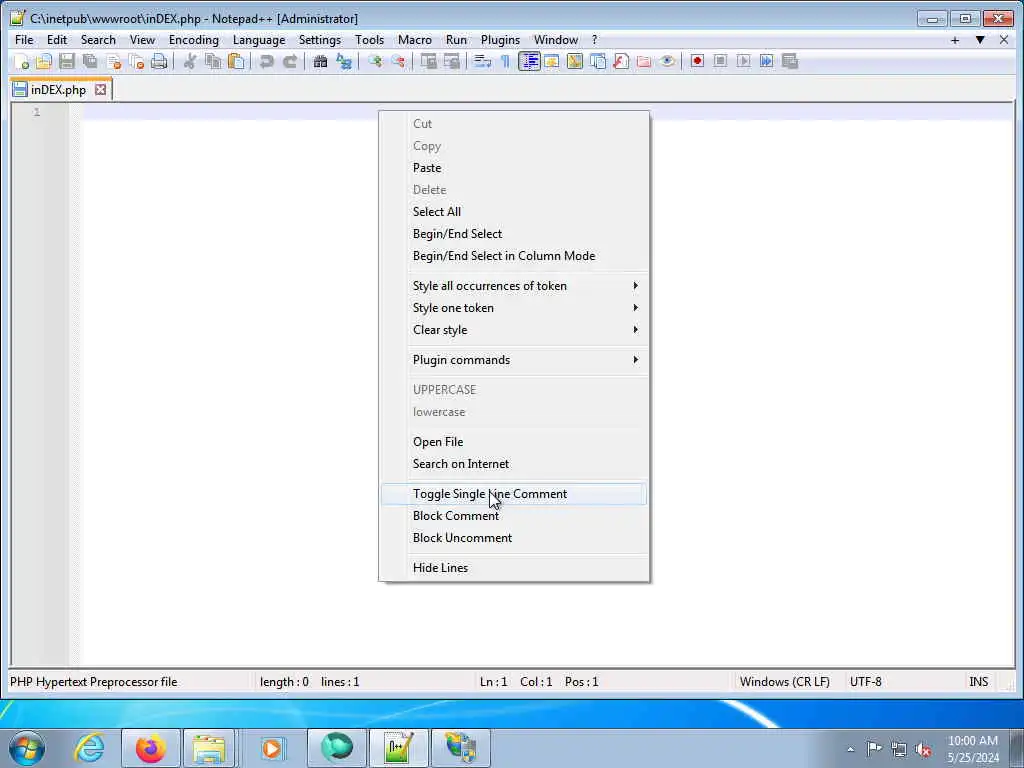
Task: Open the tab list dropdown triangle in the menu bar
Action: pyautogui.click(x=980, y=40)
